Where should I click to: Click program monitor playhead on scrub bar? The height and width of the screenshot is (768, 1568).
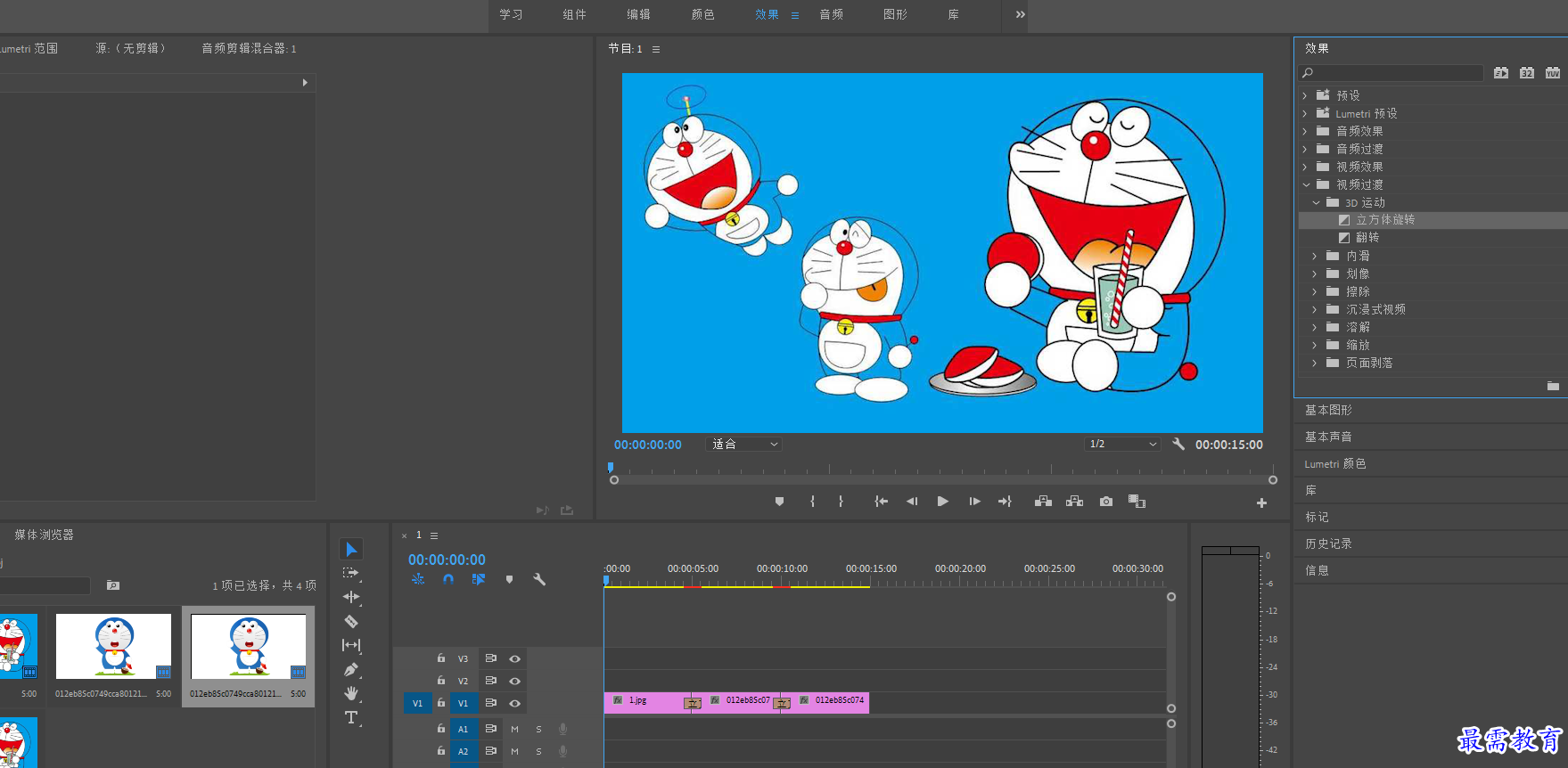click(x=611, y=467)
